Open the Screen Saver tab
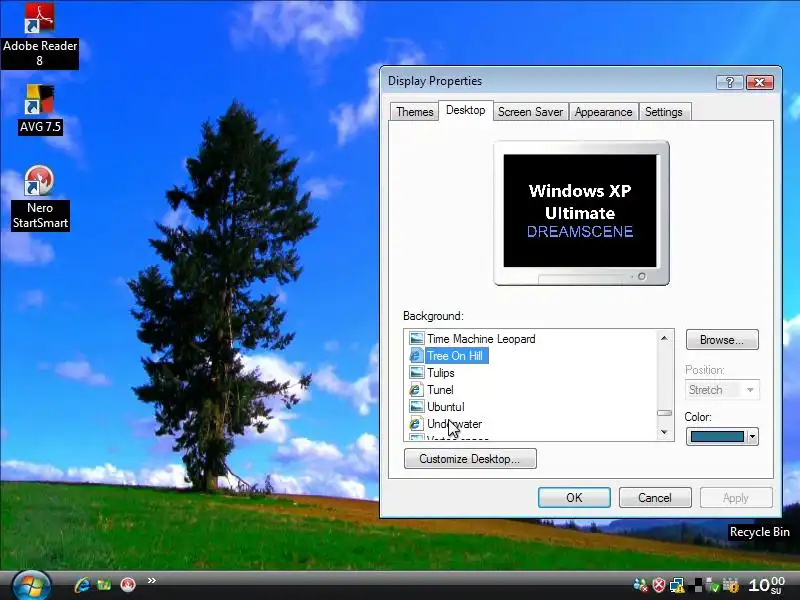 [531, 112]
